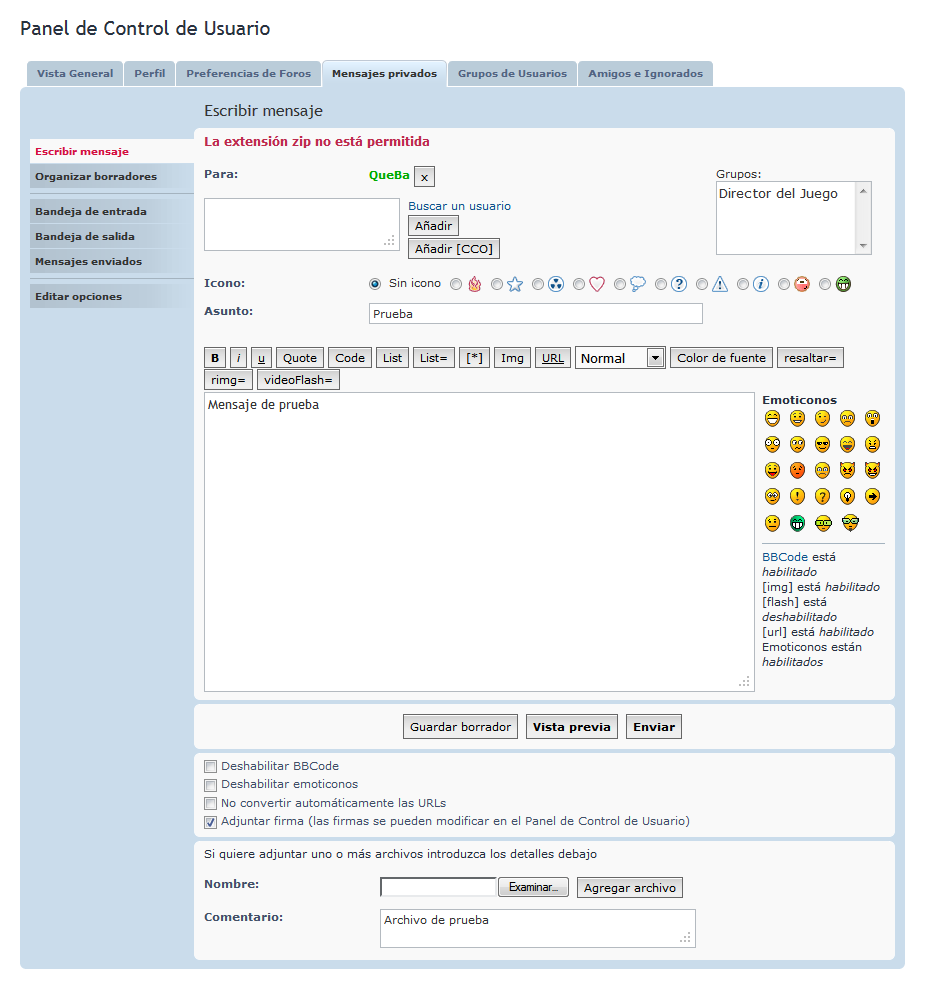Follow the Buscar un usuario link
The width and height of the screenshot is (925, 1005).
[459, 206]
